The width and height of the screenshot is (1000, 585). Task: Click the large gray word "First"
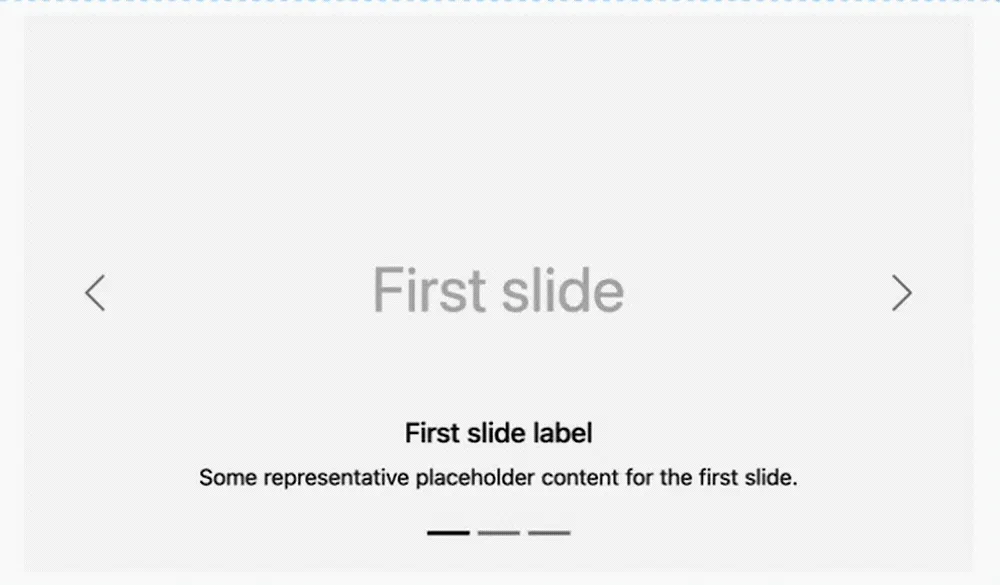[429, 290]
